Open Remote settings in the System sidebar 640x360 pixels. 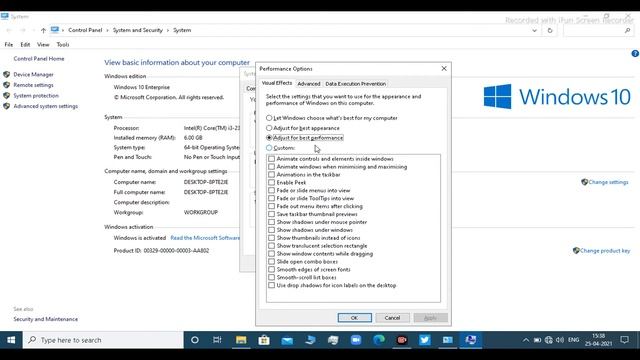click(33, 85)
